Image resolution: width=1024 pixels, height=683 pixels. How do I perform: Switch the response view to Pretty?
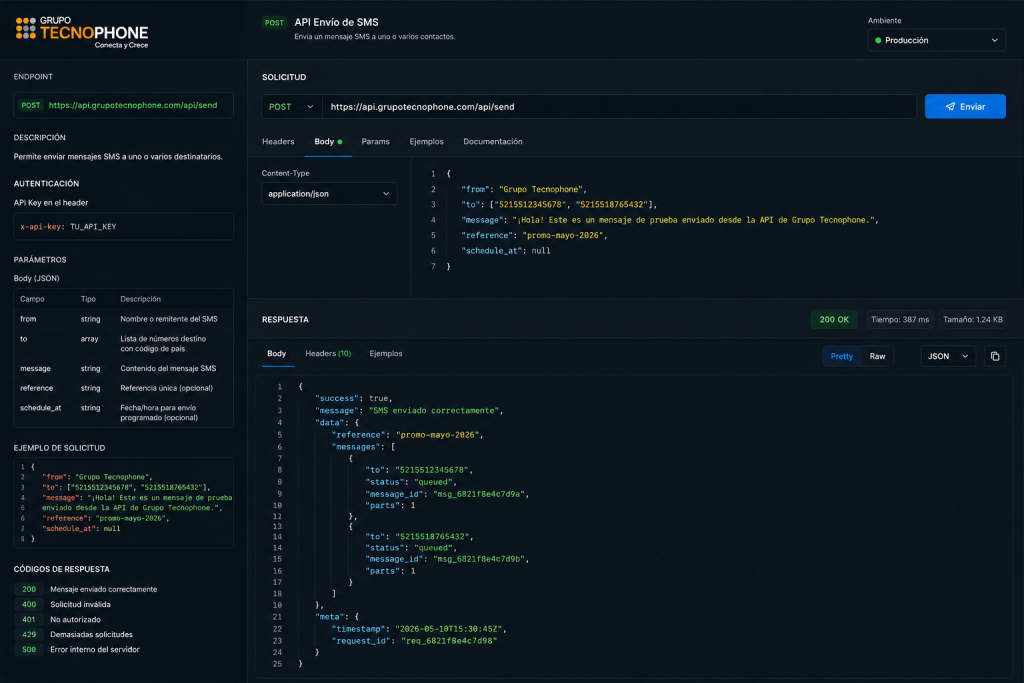coord(841,357)
